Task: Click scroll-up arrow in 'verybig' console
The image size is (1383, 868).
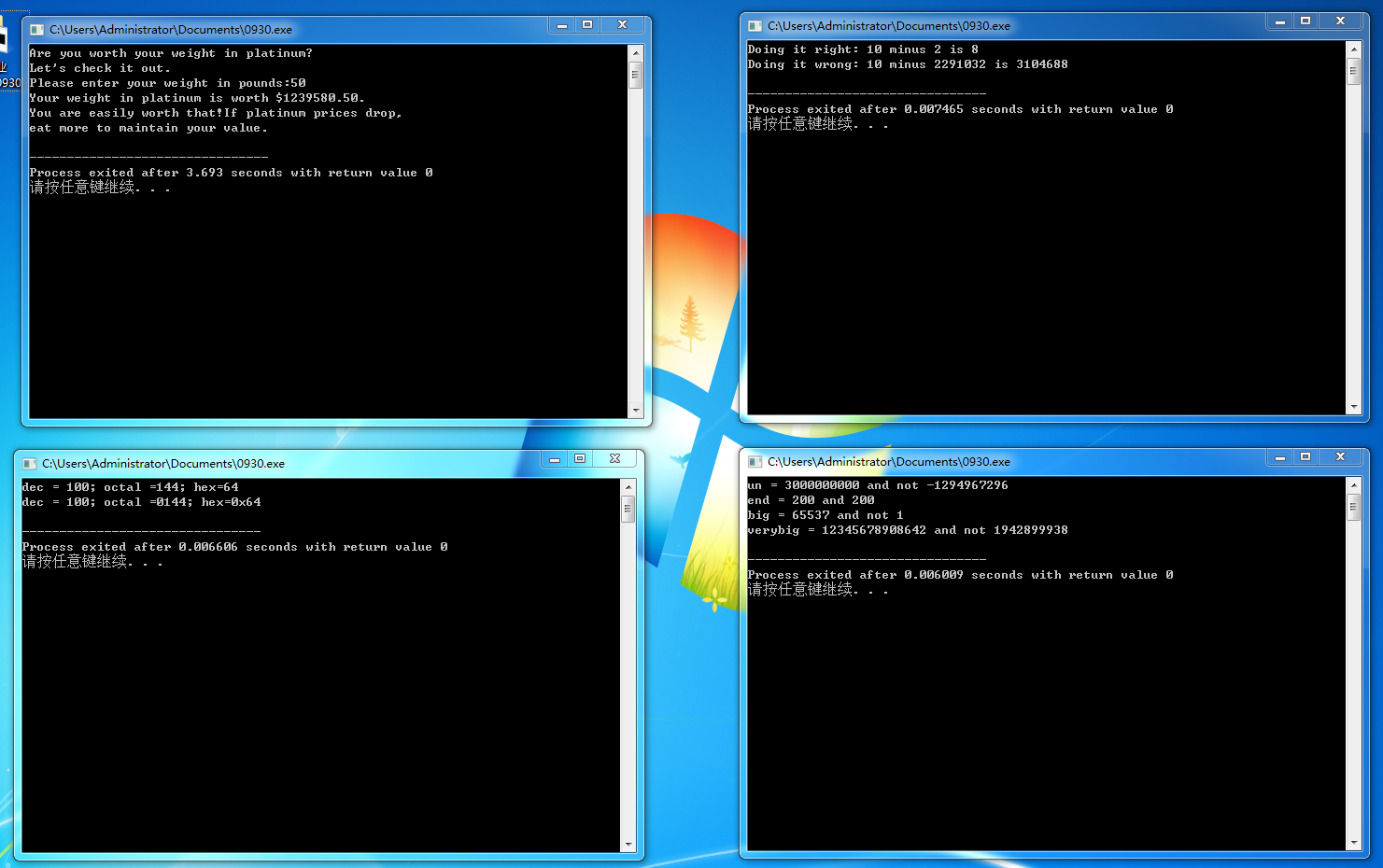Action: click(1354, 485)
